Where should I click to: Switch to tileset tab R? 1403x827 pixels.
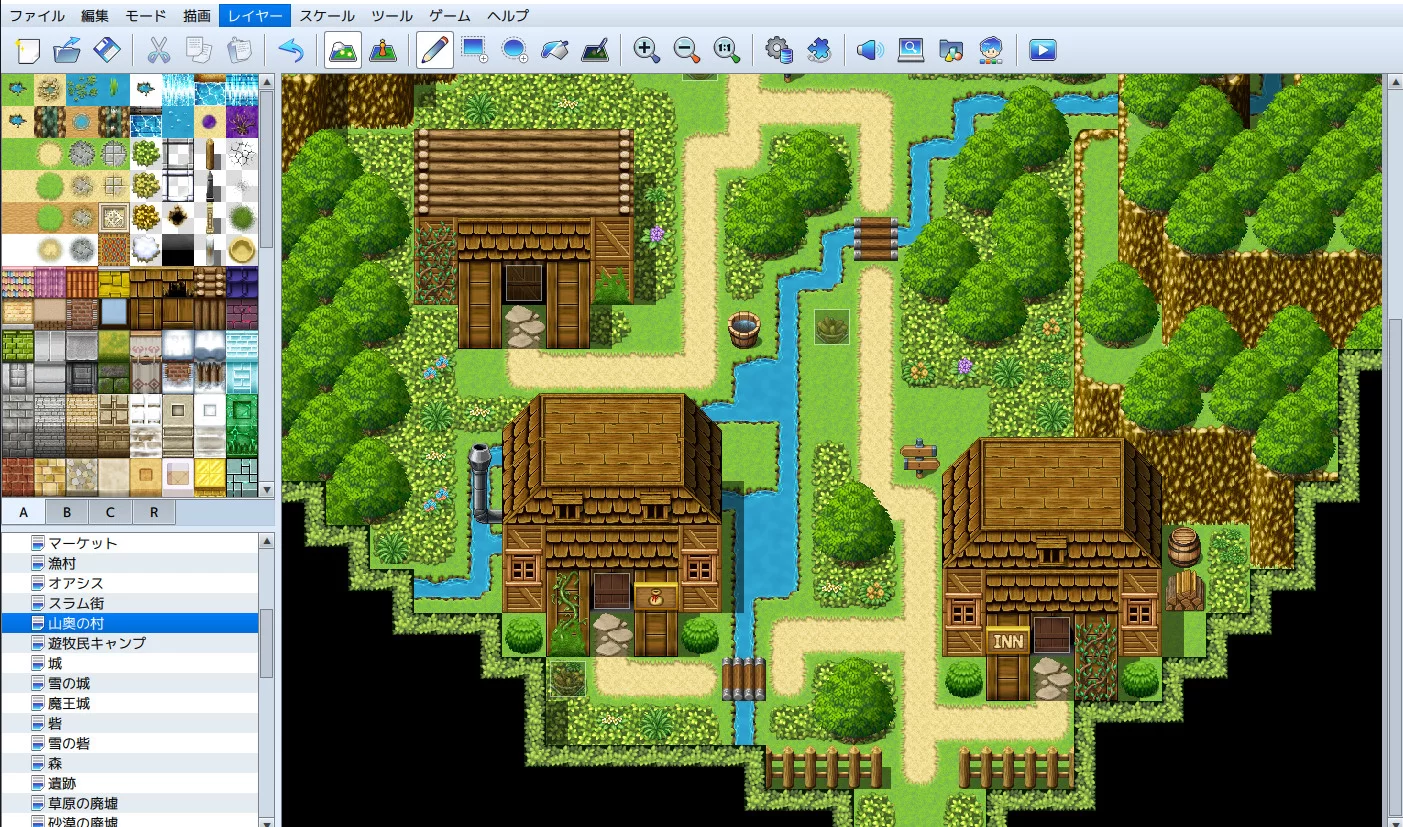pos(155,511)
